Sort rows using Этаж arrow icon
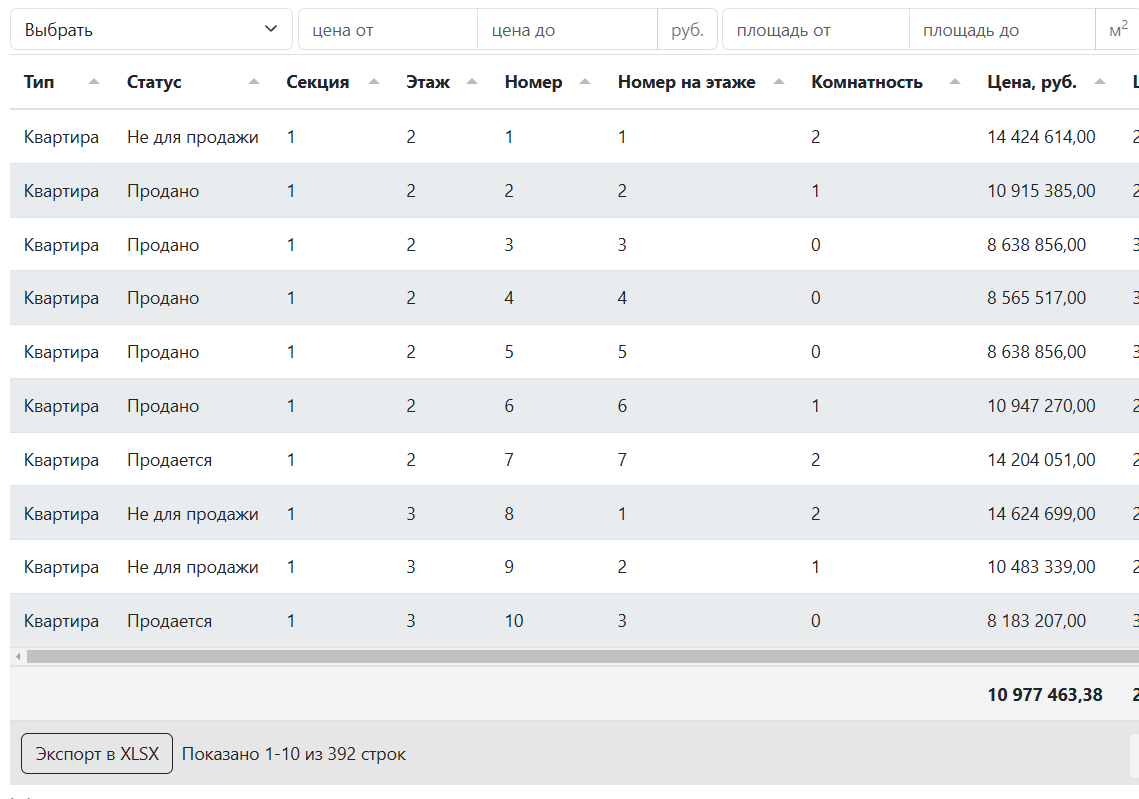The height and width of the screenshot is (799, 1139). [x=473, y=82]
